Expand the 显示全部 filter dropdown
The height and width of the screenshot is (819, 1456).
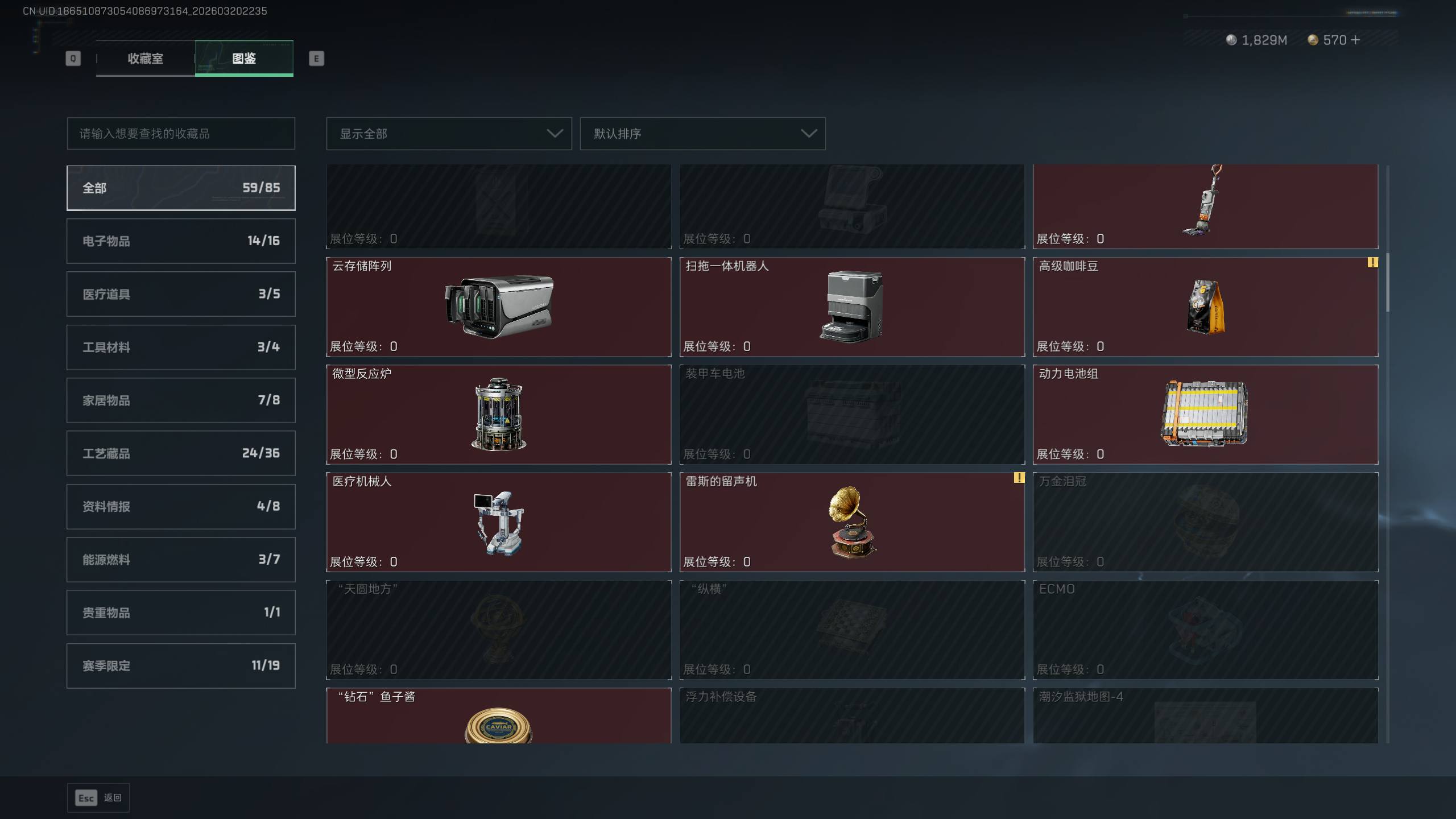[x=449, y=134]
